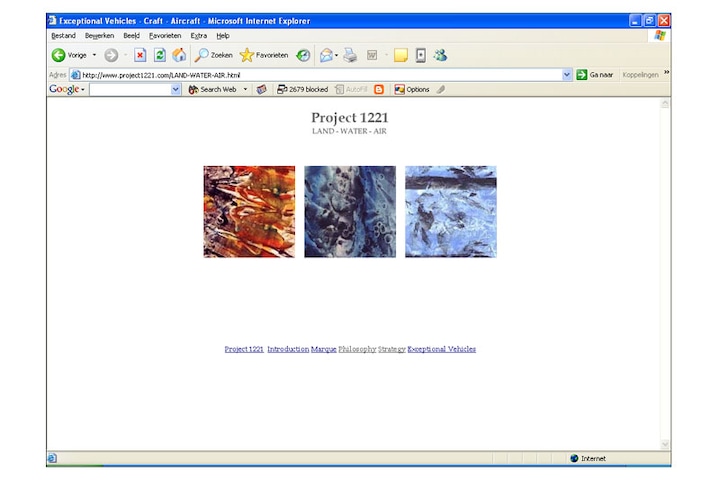Refresh the page with toolbar icon
This screenshot has width=720, height=480.
tap(159, 55)
